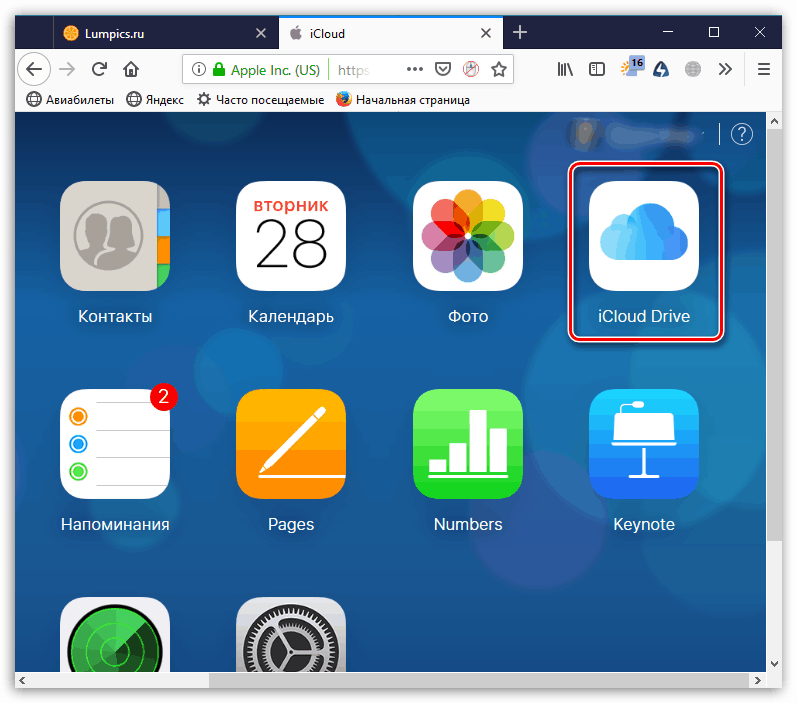Open the Напоминания app icon
This screenshot has height=703, width=797.
pos(115,444)
